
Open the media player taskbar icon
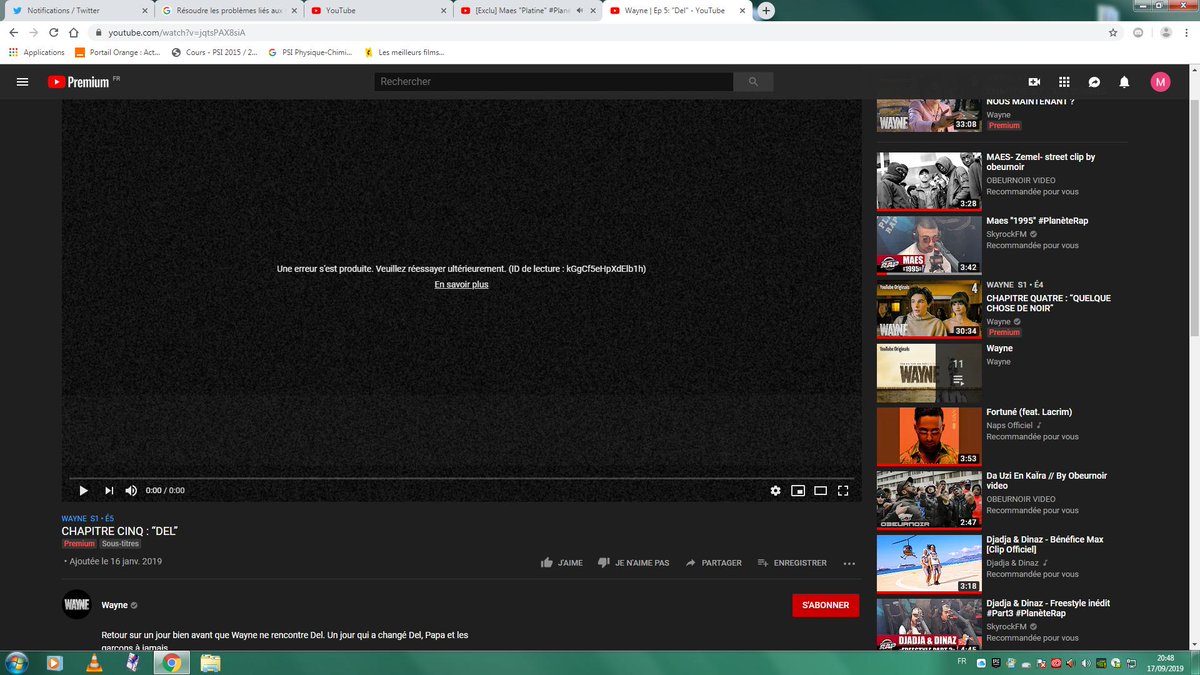point(54,662)
